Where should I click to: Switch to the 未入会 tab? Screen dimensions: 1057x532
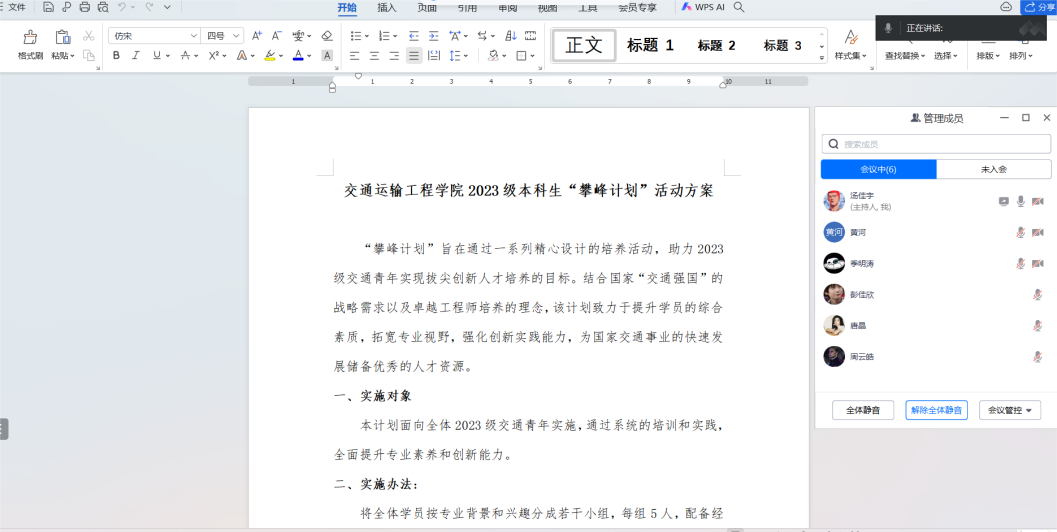pyautogui.click(x=993, y=170)
